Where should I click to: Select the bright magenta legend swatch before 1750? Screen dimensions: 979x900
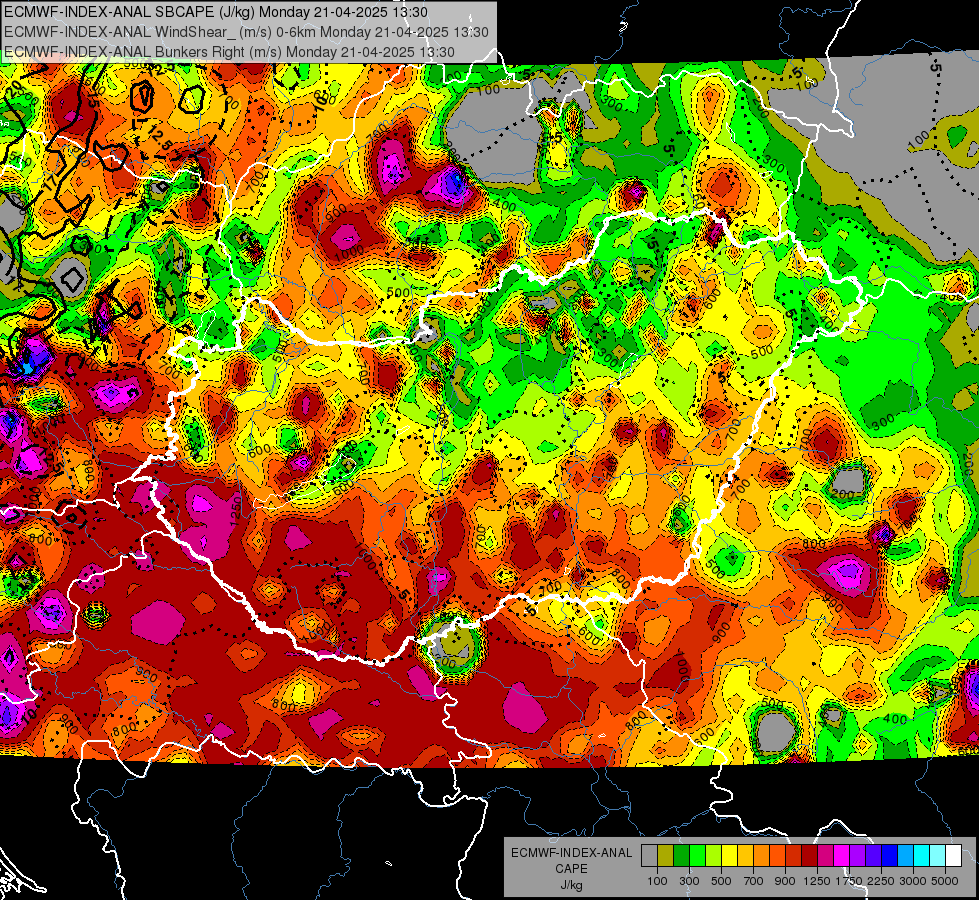[842, 855]
